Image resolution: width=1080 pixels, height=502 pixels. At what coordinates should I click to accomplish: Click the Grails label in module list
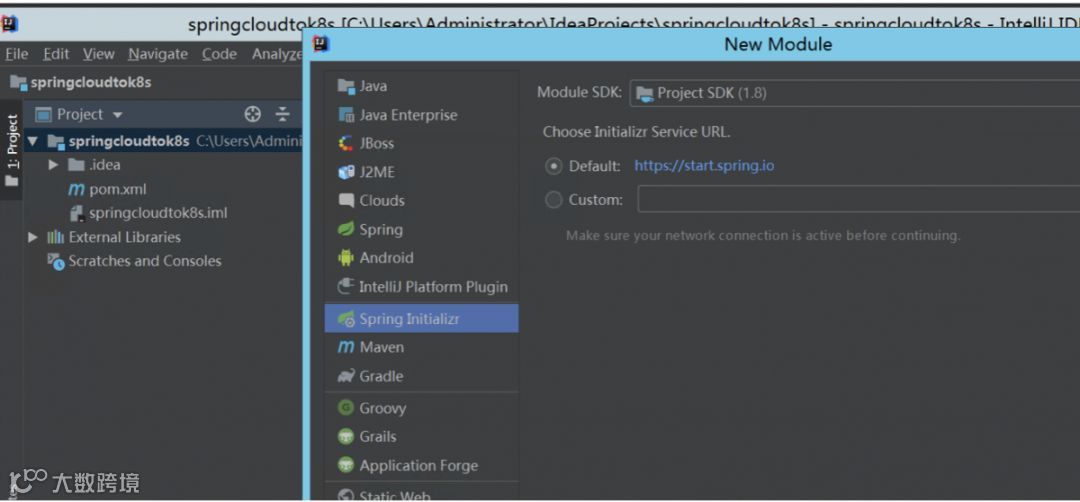click(377, 437)
